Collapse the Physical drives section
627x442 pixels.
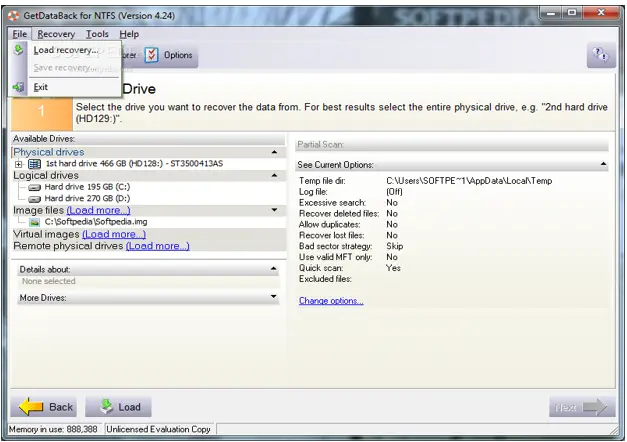274,152
